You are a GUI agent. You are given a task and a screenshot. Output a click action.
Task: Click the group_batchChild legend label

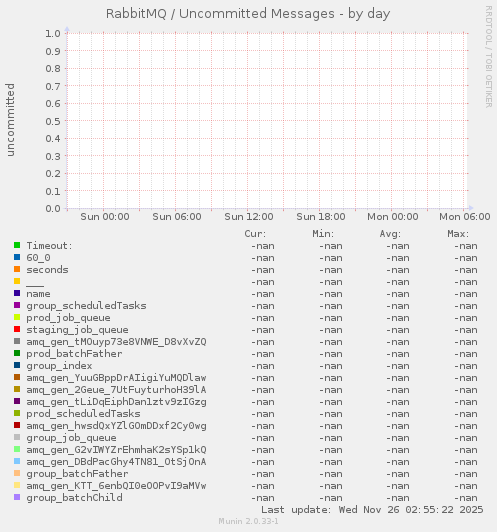pos(74,498)
